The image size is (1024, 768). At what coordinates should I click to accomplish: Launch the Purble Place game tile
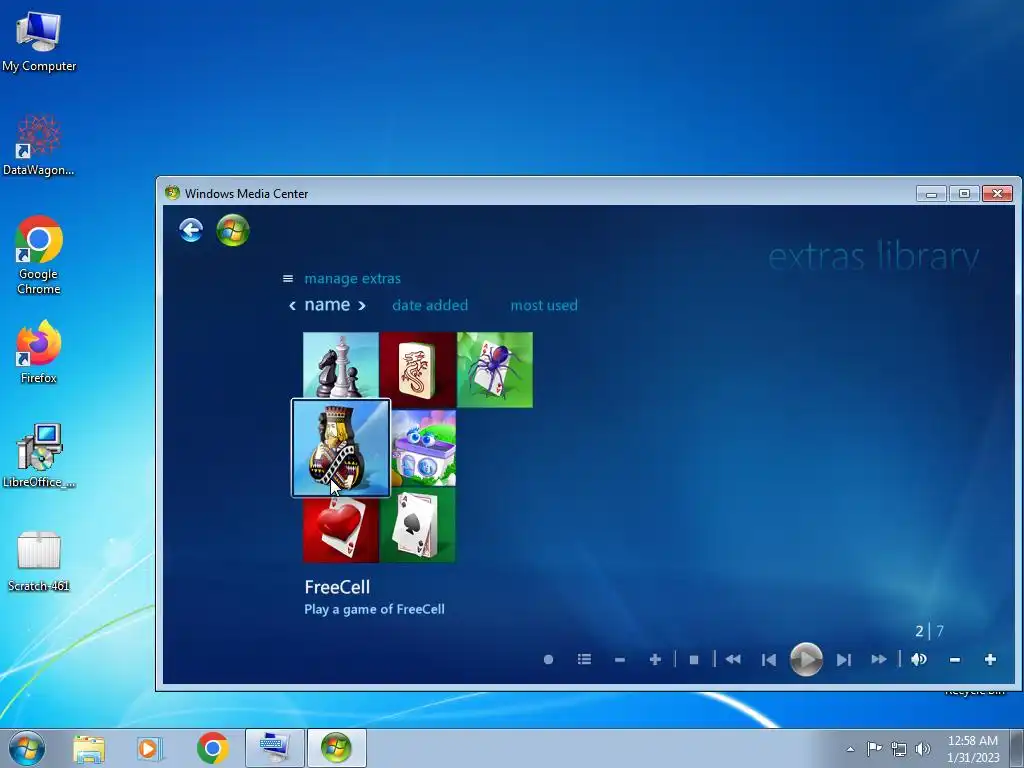[x=424, y=448]
